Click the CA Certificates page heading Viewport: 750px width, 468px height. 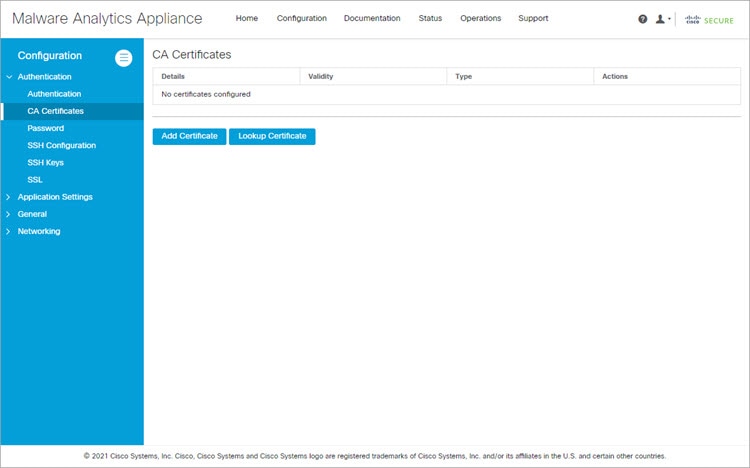(192, 55)
